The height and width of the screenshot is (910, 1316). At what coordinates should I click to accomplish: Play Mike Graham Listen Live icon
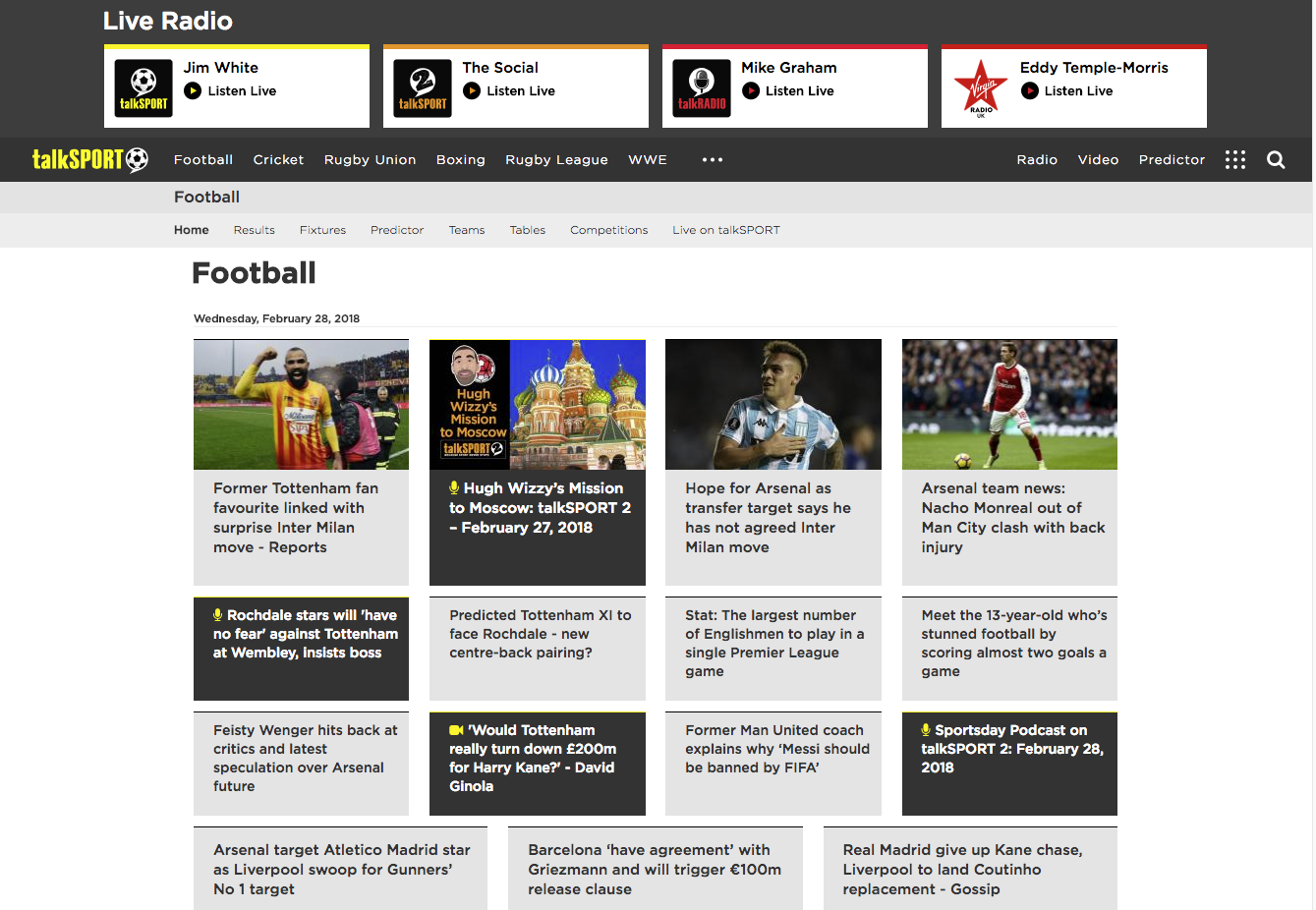751,90
